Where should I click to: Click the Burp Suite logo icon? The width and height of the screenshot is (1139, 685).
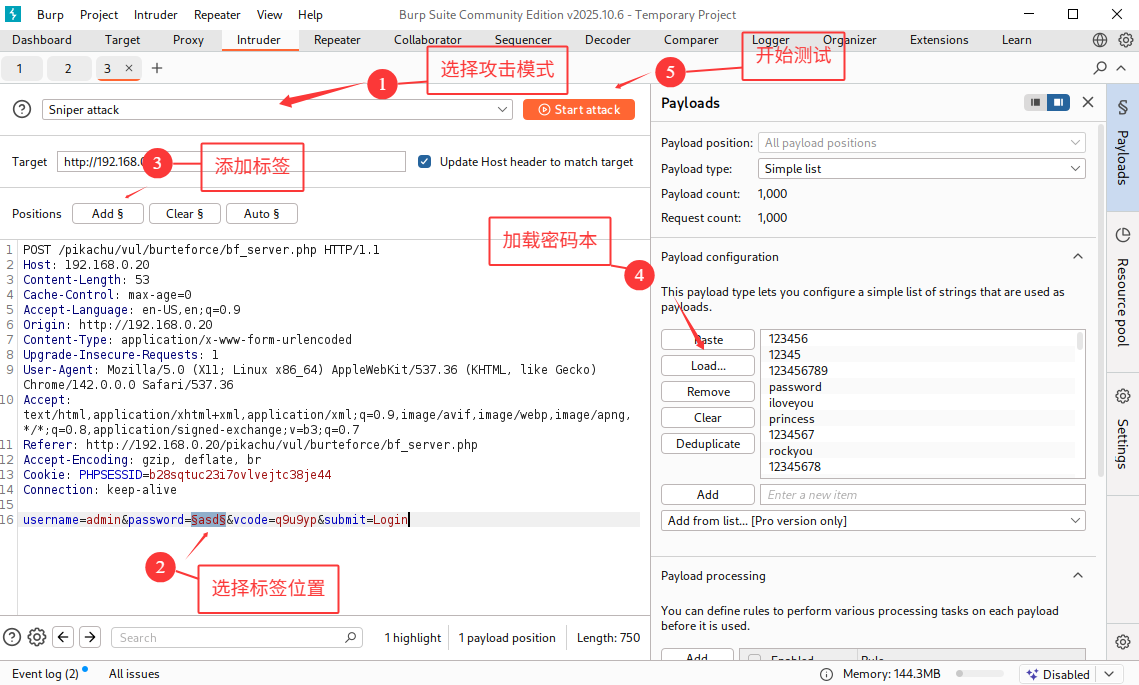click(12, 14)
